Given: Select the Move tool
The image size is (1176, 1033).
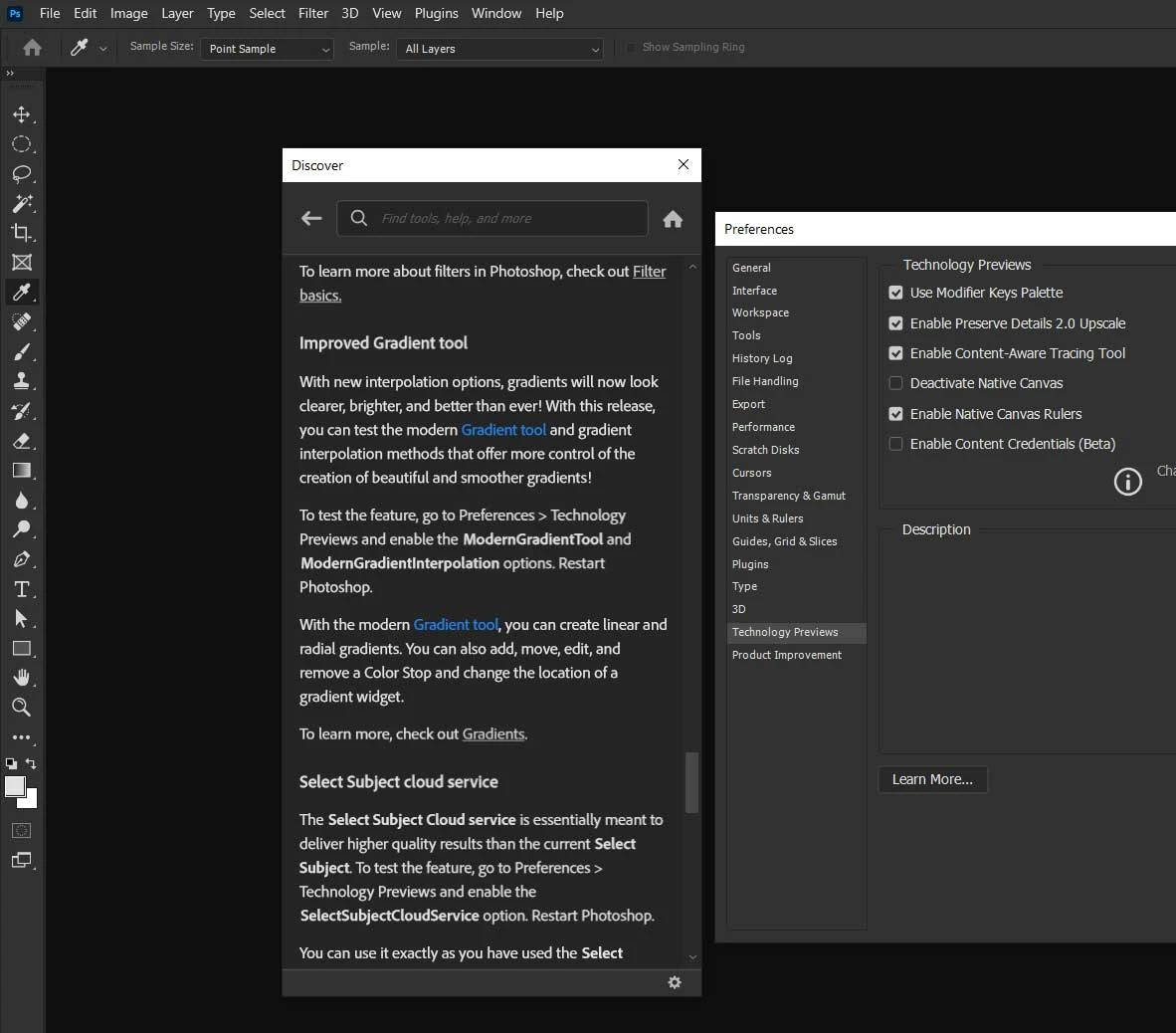Looking at the screenshot, I should (x=22, y=114).
